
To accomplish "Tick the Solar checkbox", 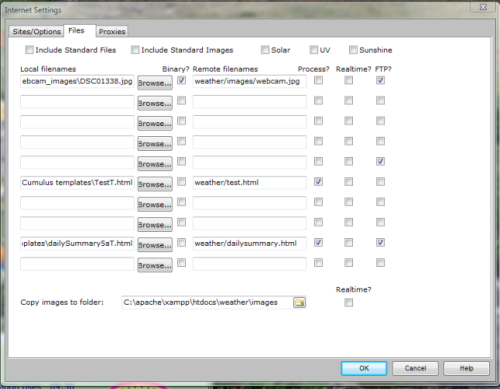I will coord(265,50).
